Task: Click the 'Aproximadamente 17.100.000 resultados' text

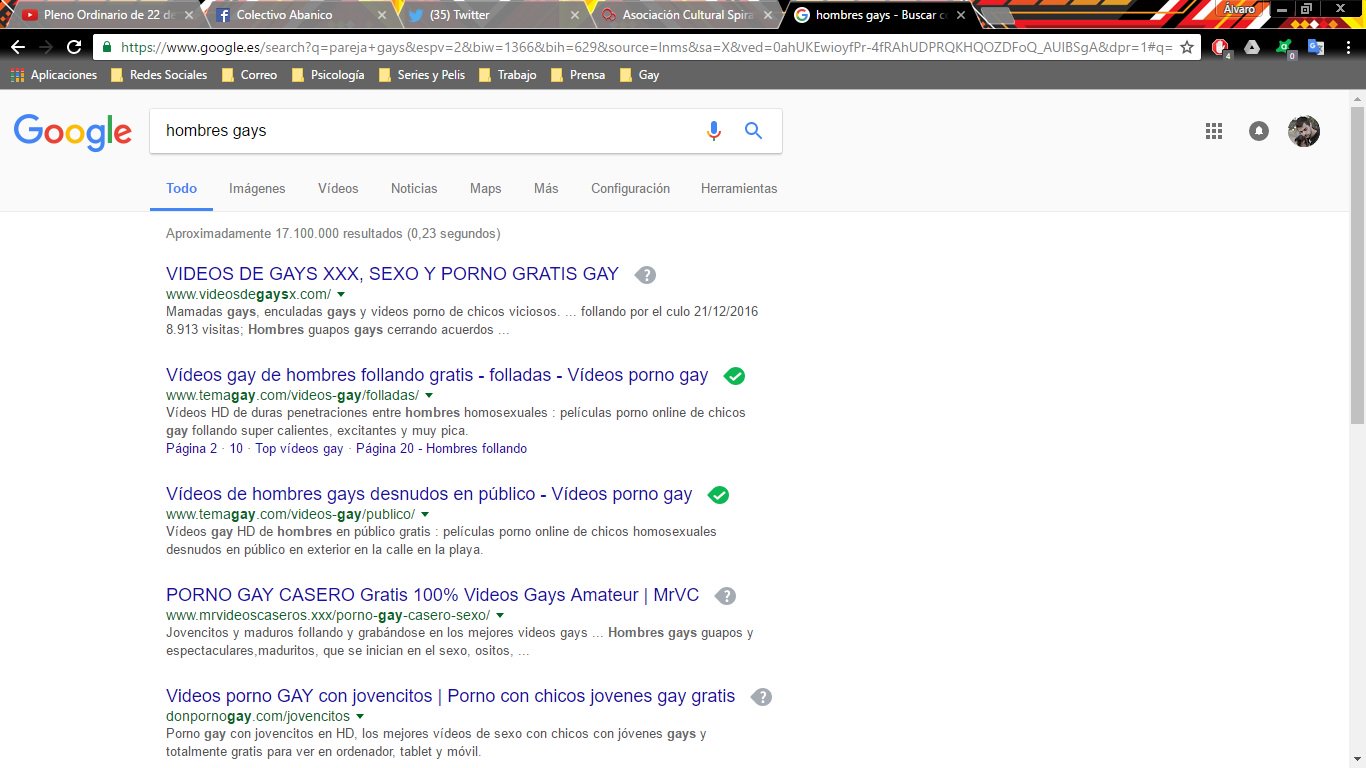Action: (284, 234)
